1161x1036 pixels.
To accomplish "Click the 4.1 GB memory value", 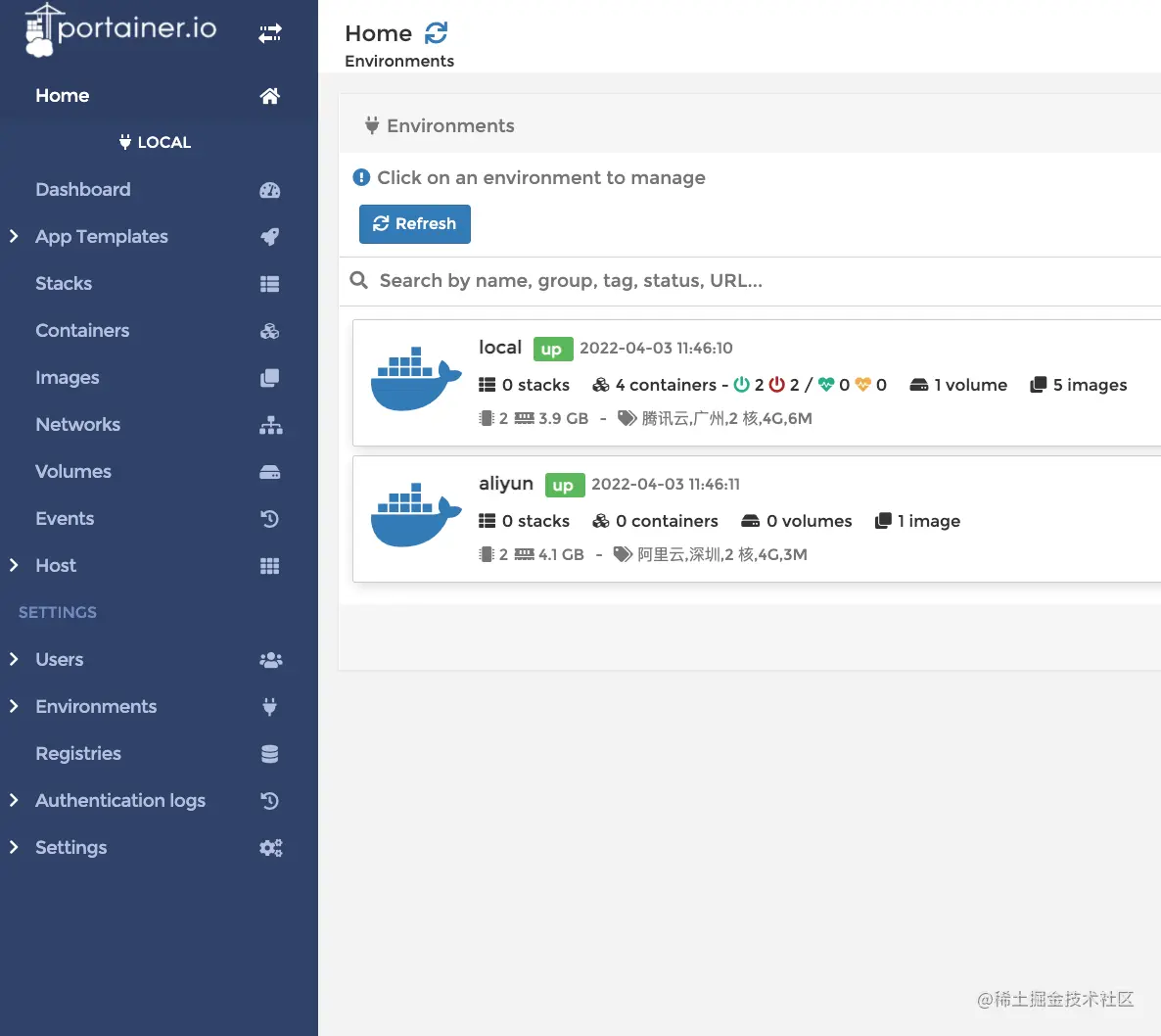I will pos(561,554).
